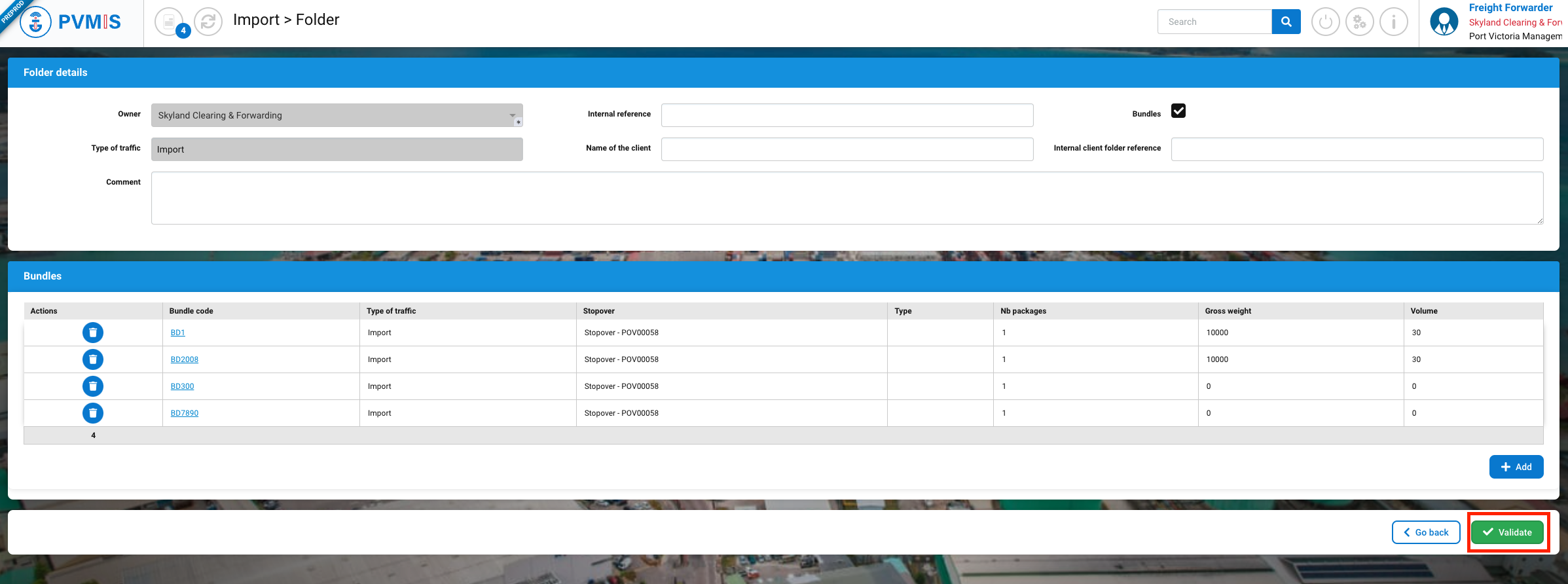Click the Add bundle button
This screenshot has height=584, width=1568.
(1516, 467)
